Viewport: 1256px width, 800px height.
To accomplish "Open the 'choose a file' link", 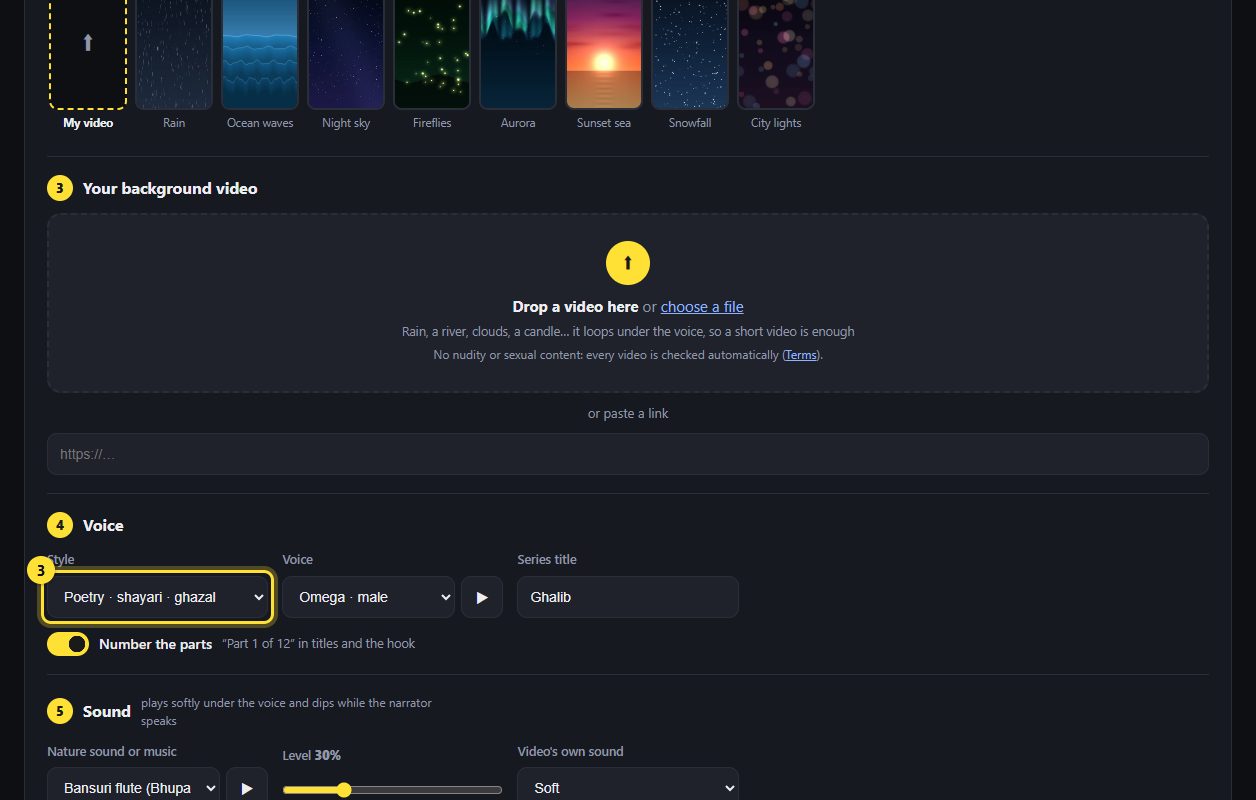I will [702, 307].
